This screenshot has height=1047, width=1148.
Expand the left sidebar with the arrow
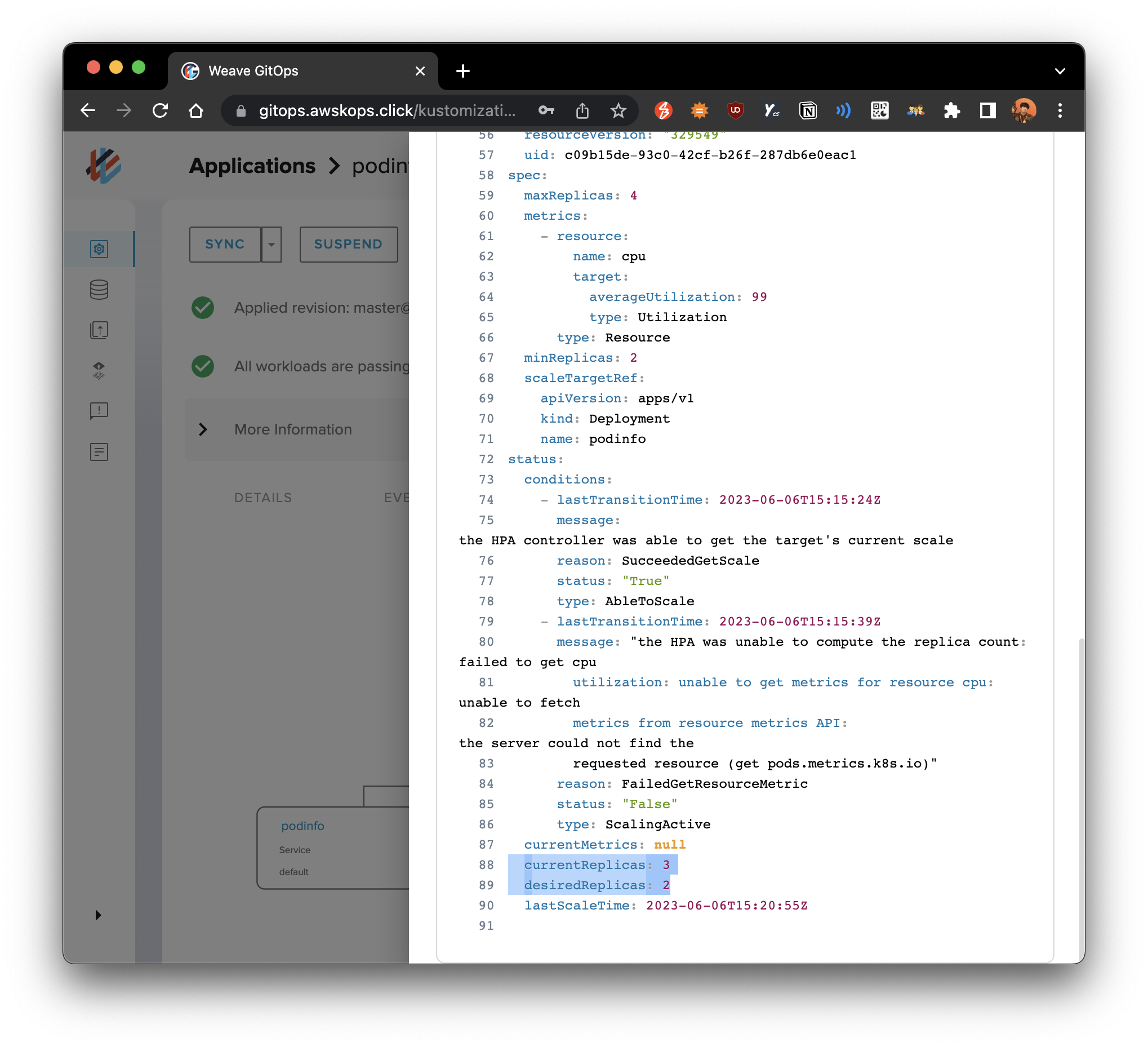coord(98,915)
